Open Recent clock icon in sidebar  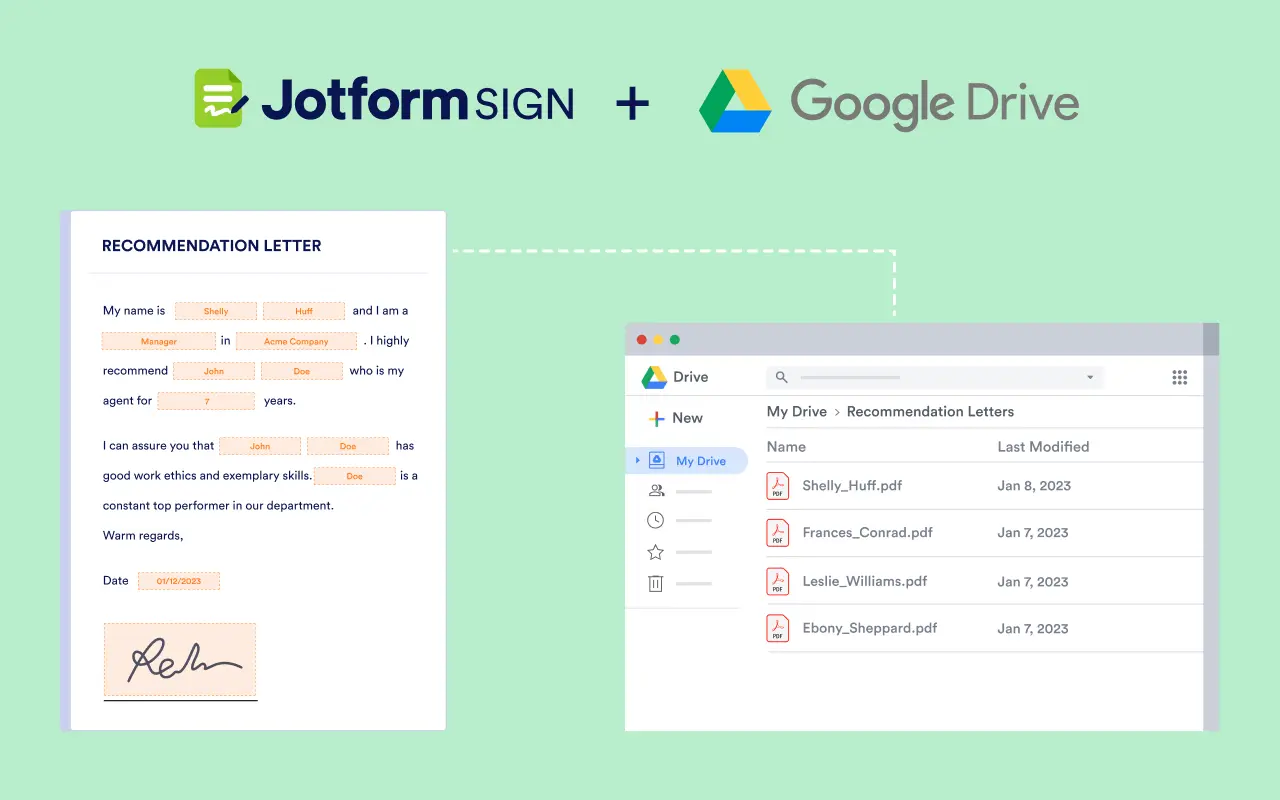click(655, 520)
